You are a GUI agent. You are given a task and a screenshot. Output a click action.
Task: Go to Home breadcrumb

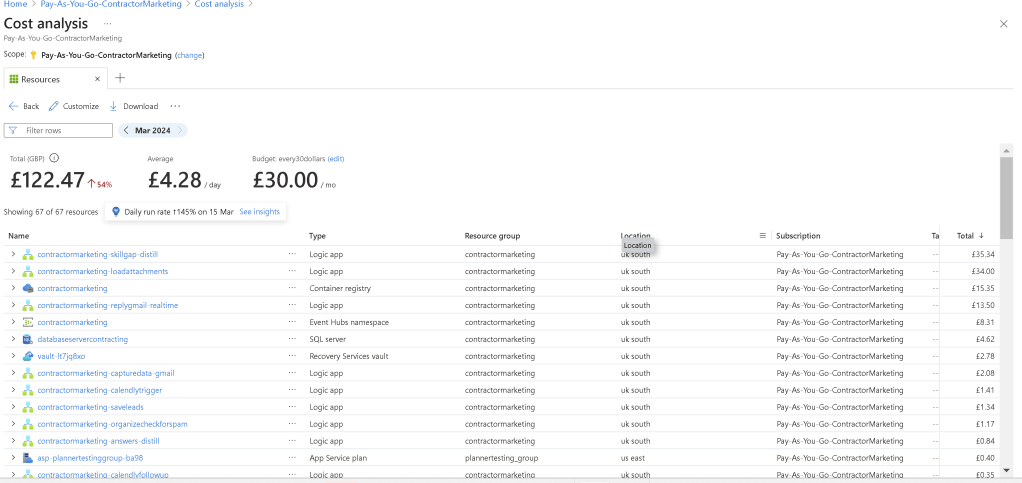pos(16,4)
